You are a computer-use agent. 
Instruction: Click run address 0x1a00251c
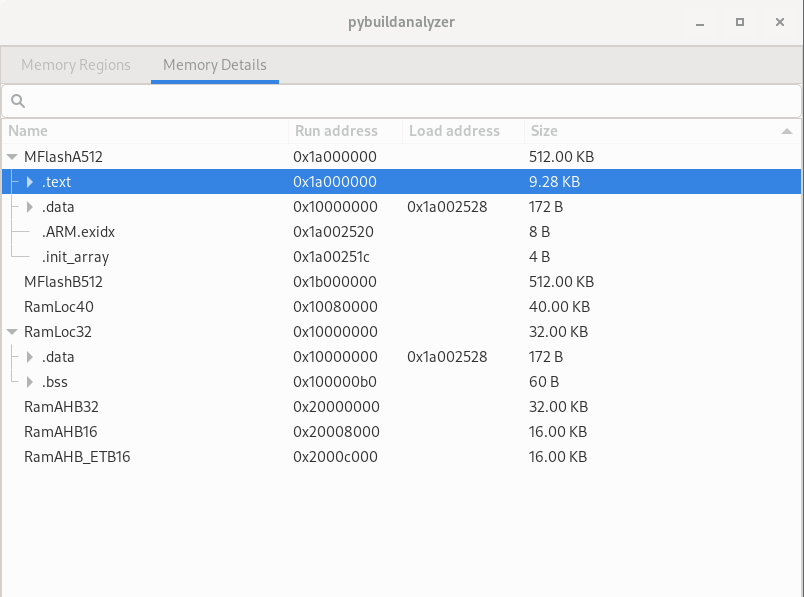click(x=331, y=257)
